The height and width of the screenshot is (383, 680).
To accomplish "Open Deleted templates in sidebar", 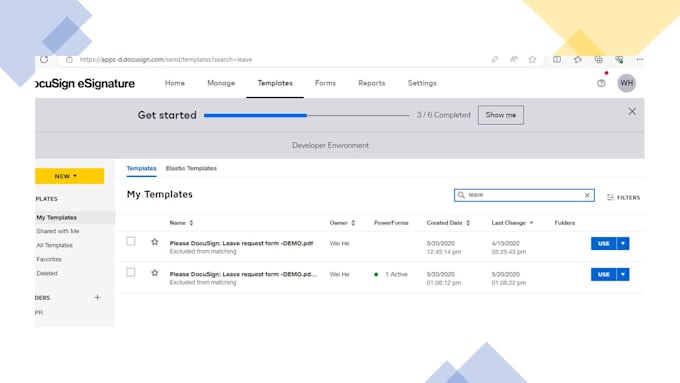I will pos(46,273).
